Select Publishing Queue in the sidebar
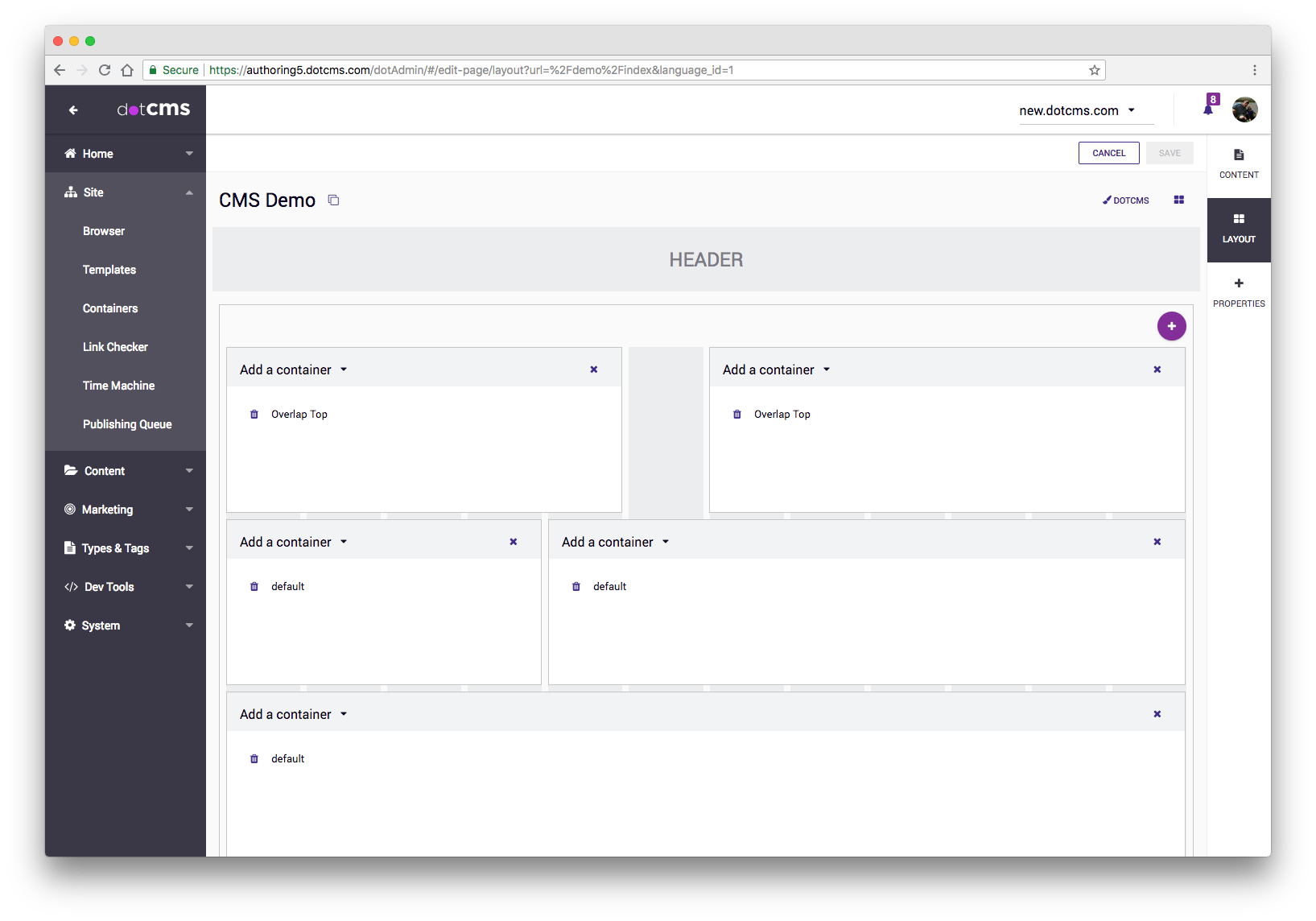 coord(127,424)
